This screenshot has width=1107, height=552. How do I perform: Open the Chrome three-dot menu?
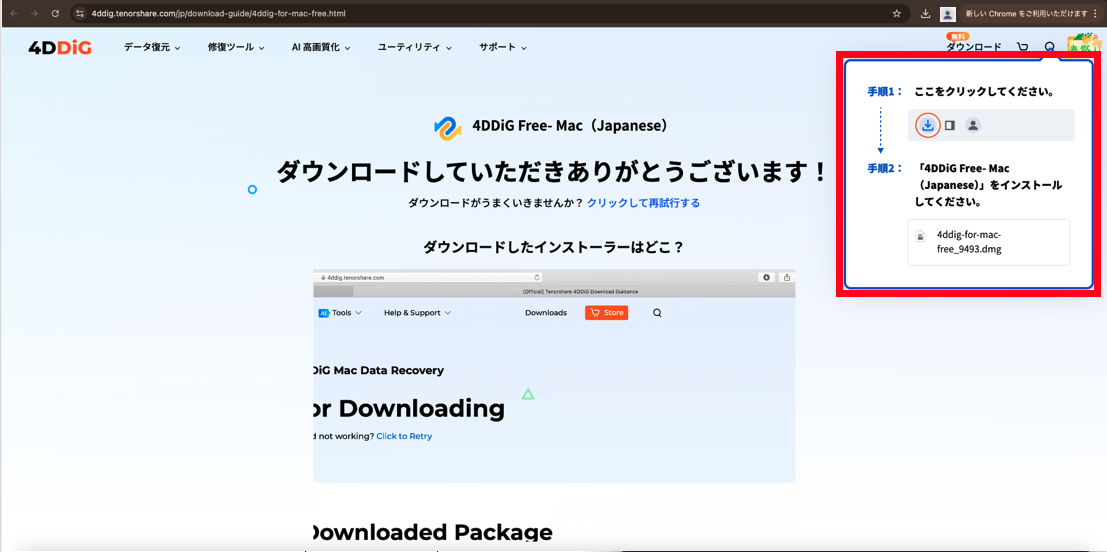pyautogui.click(x=1095, y=13)
